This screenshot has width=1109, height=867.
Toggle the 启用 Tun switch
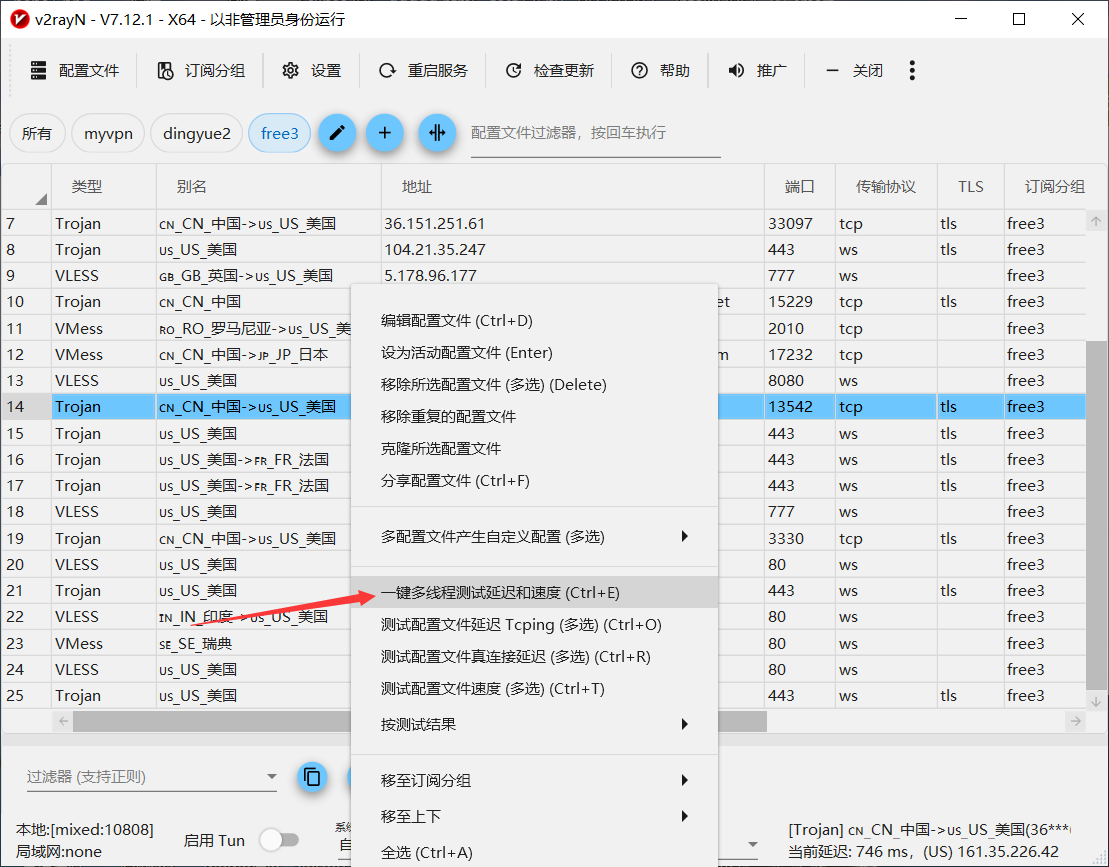coord(278,840)
